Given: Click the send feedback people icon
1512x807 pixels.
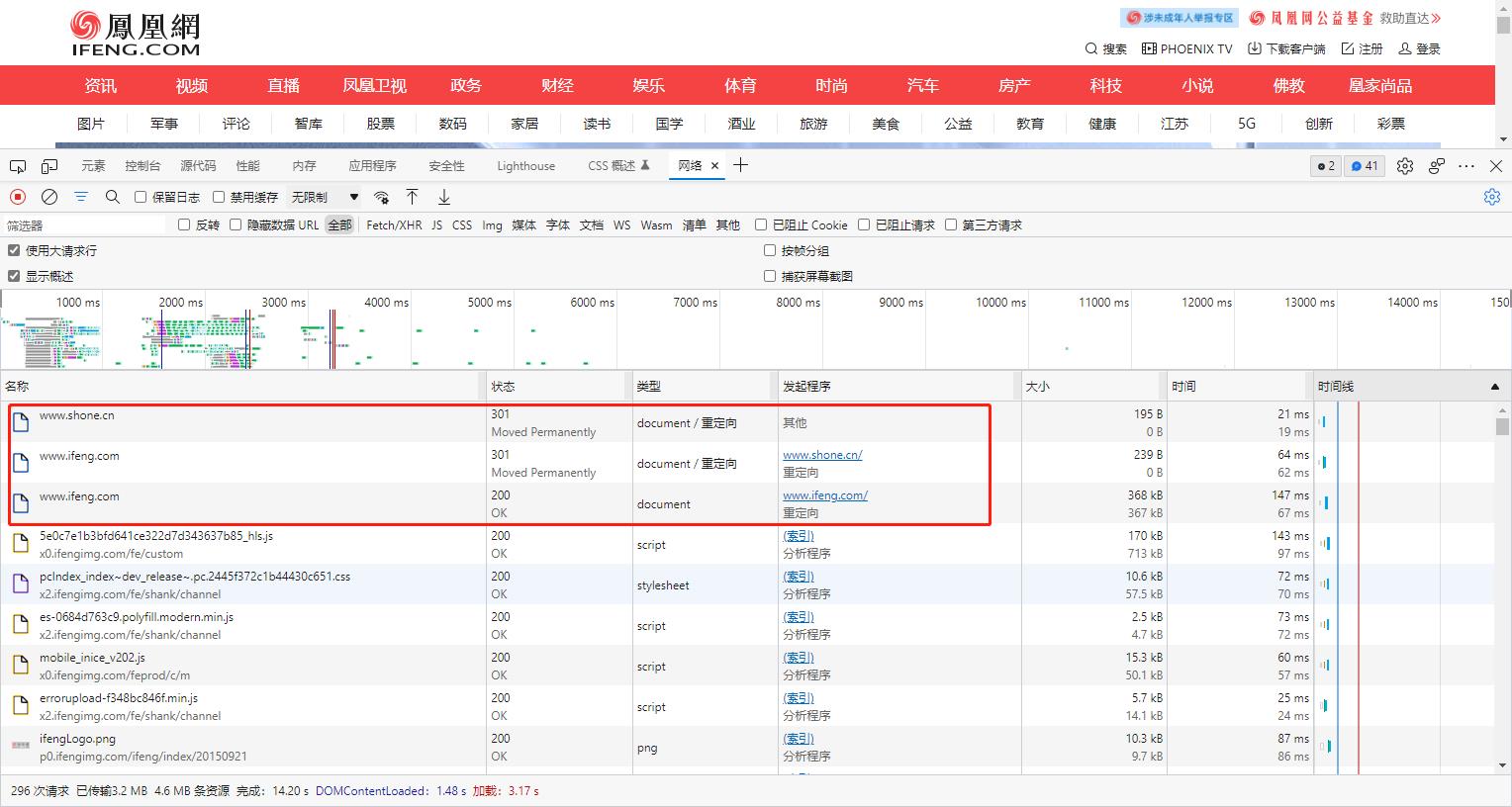Looking at the screenshot, I should click(1437, 166).
